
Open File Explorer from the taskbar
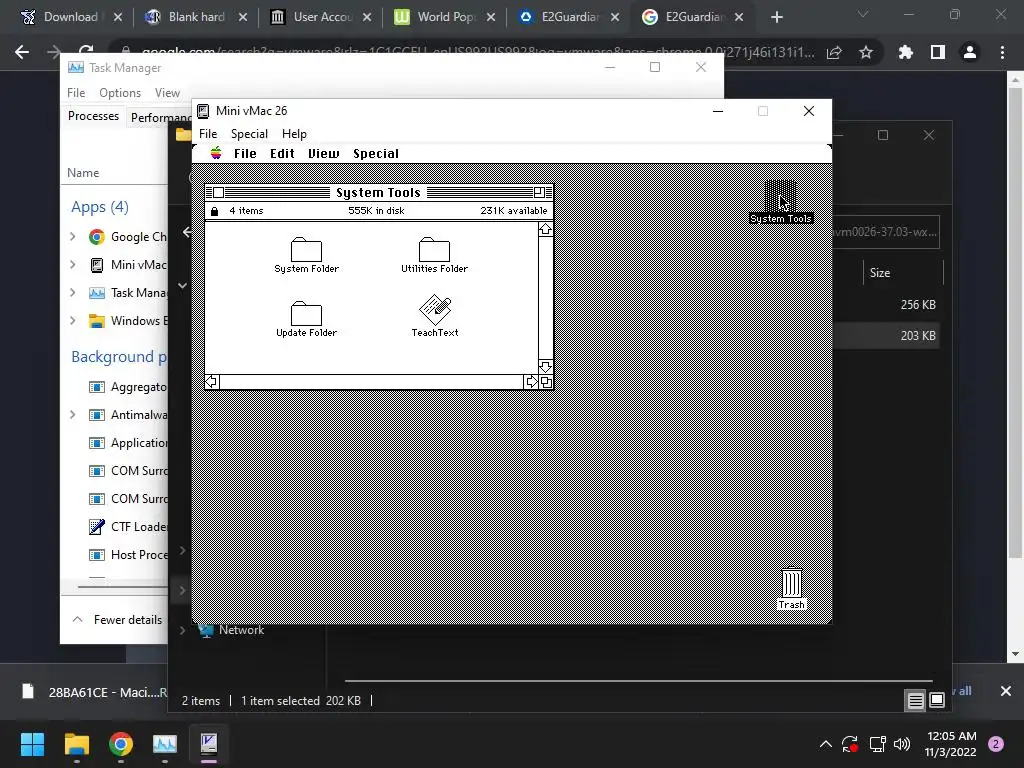click(x=76, y=744)
